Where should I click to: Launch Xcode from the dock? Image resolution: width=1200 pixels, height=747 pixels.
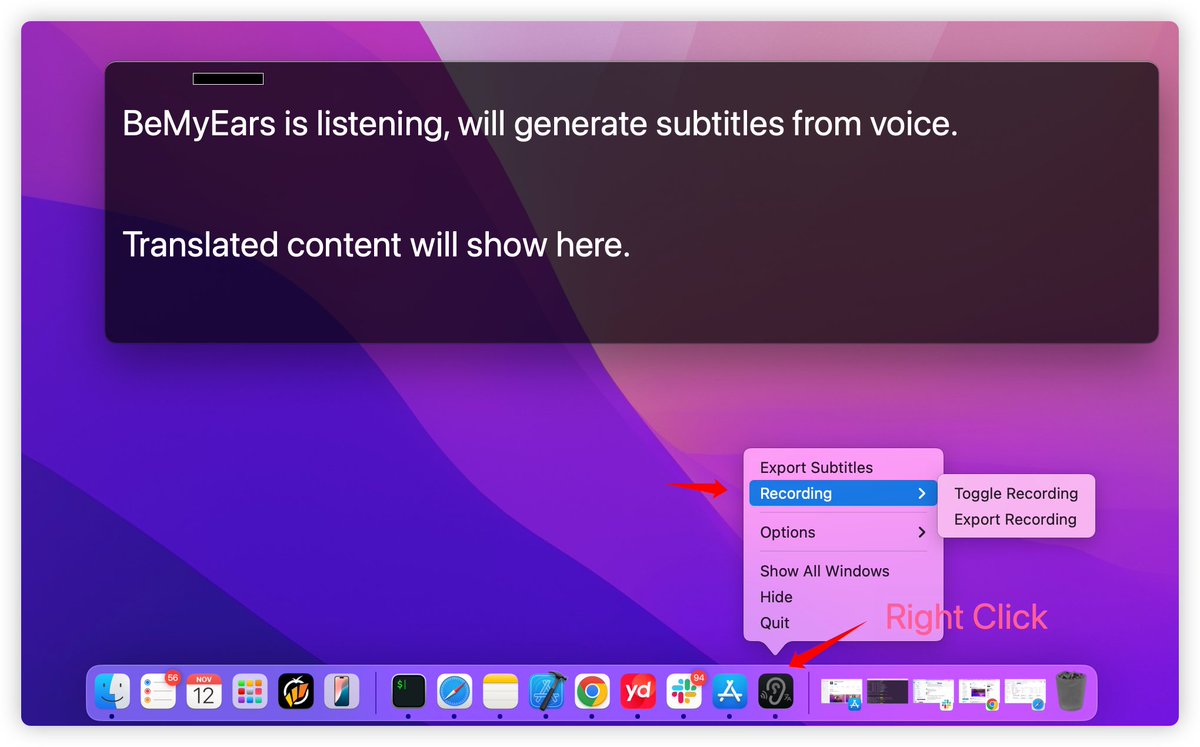click(547, 691)
